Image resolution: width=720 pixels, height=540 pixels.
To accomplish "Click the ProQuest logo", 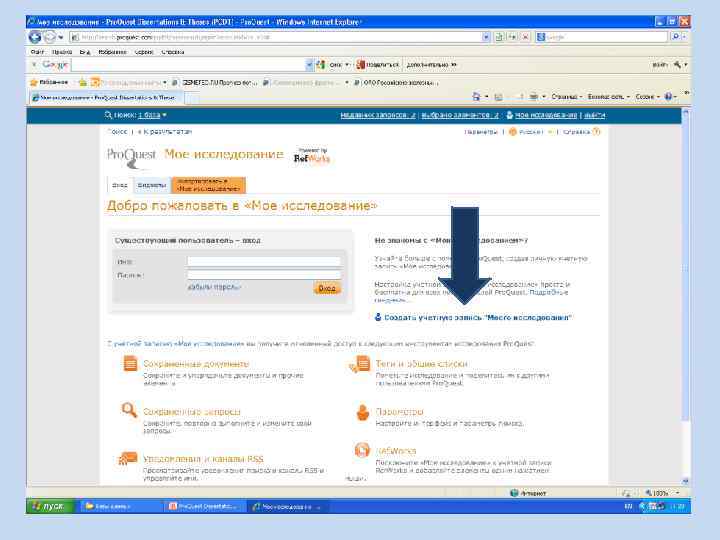I will tap(131, 156).
